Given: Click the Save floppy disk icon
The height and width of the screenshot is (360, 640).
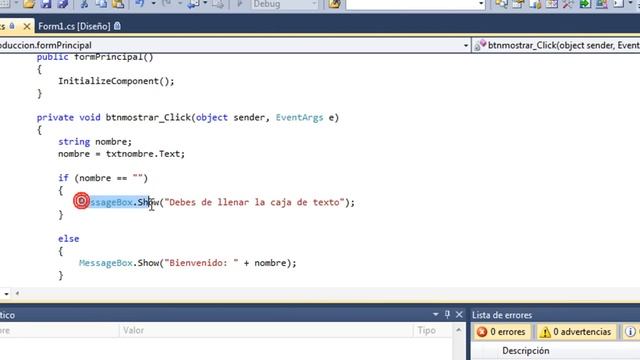Looking at the screenshot, I should click(46, 4).
